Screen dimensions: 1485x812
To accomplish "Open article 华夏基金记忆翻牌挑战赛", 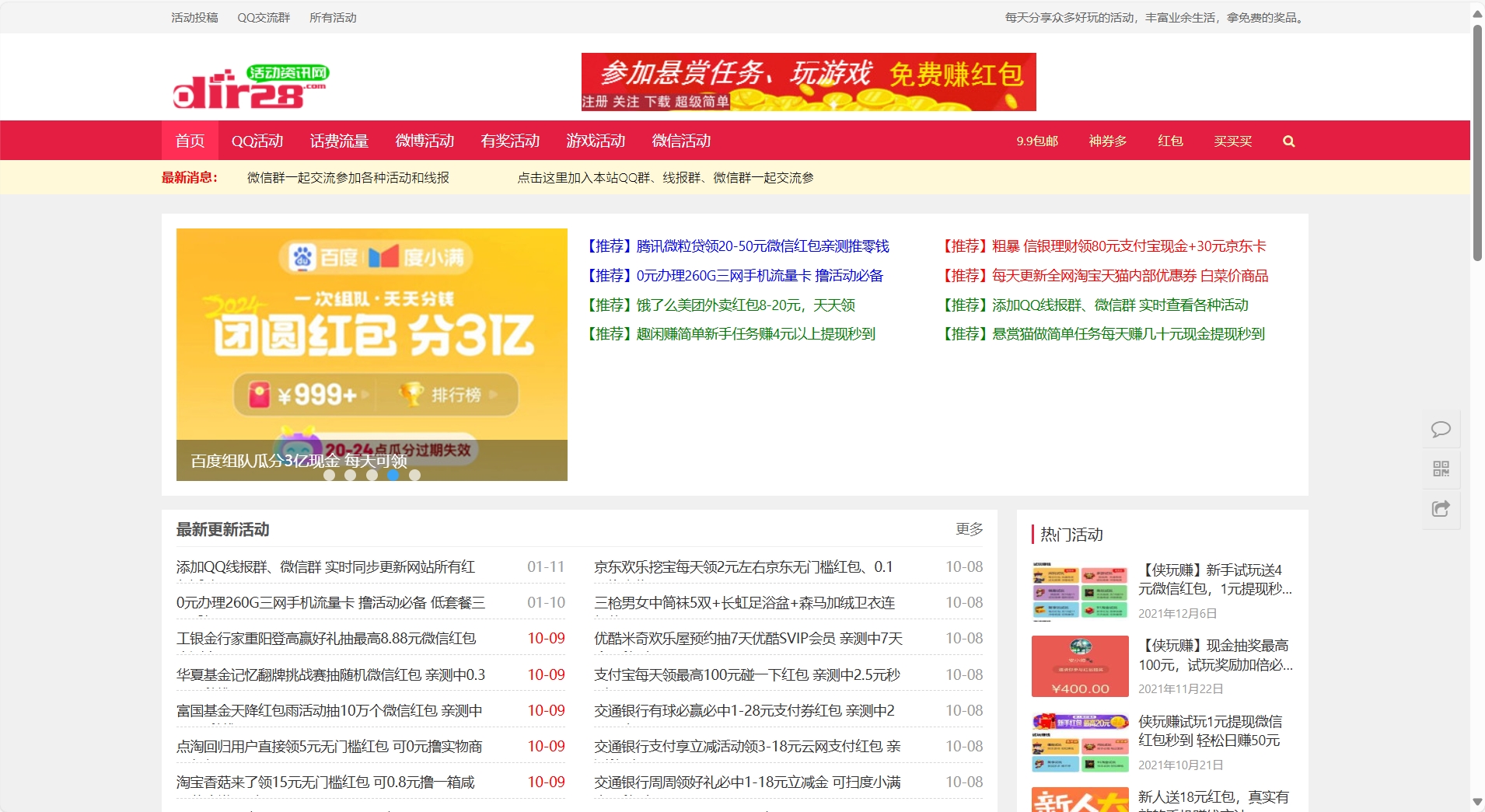I will pos(330,675).
